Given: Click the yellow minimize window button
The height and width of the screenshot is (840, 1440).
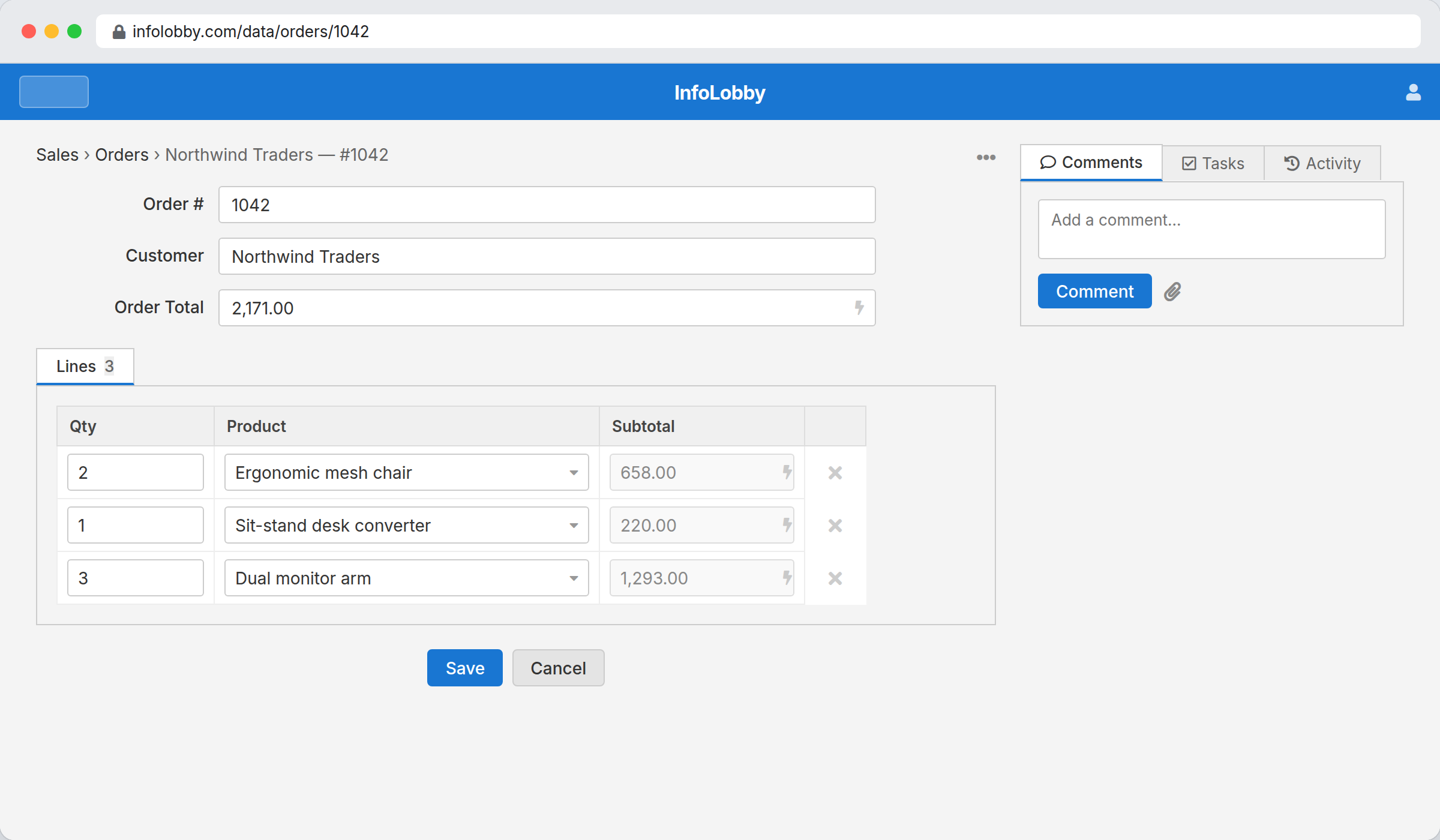Looking at the screenshot, I should pyautogui.click(x=52, y=31).
